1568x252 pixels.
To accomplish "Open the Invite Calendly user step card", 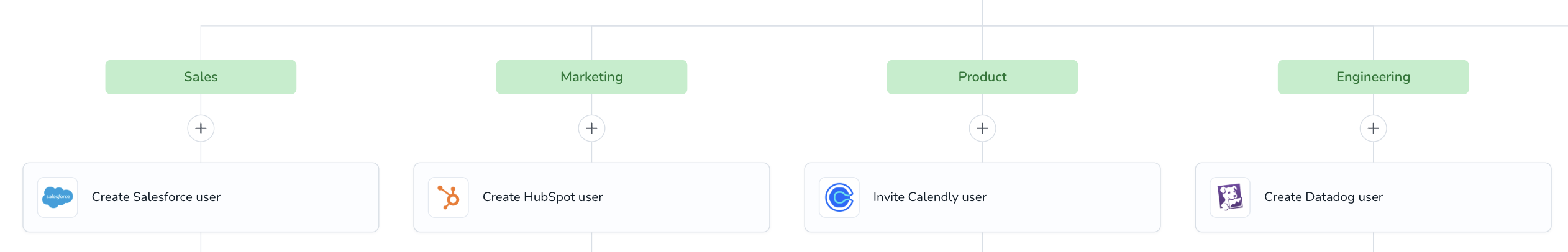I will pos(982,197).
